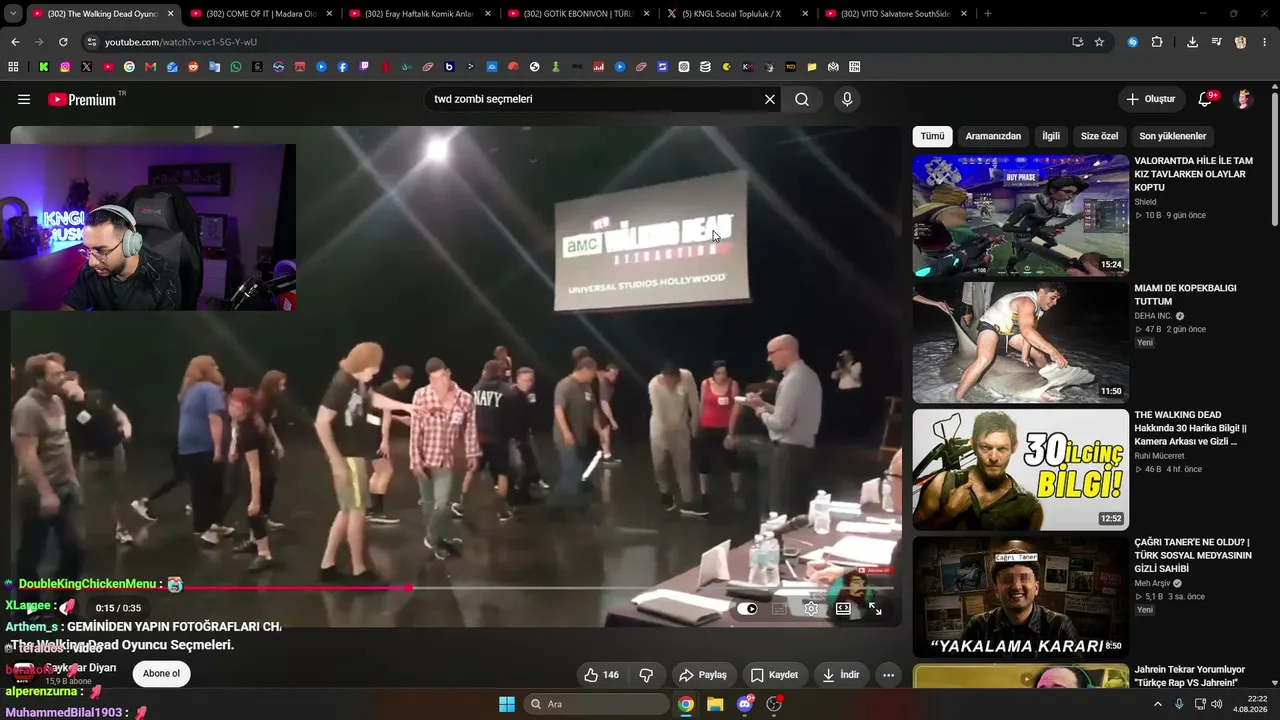Switch to VITO Salvatore SouthSide tab
The height and width of the screenshot is (720, 1280).
pyautogui.click(x=896, y=14)
